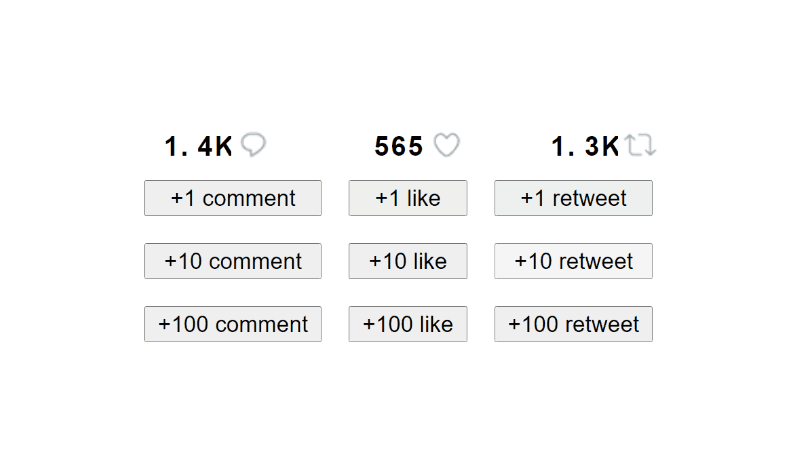Increase likes by one hundred
Screen dimensions: 800x470
pyautogui.click(x=408, y=324)
